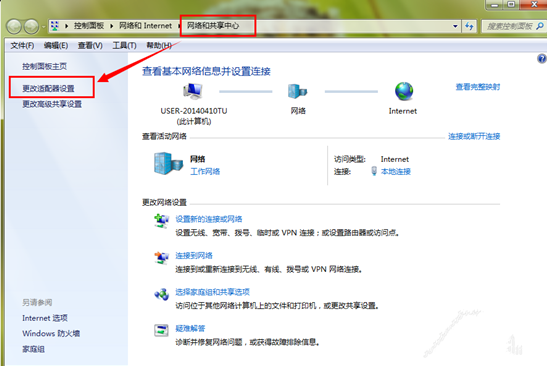This screenshot has width=547, height=366.
Task: Open the 查看(V) menu
Action: pos(90,45)
